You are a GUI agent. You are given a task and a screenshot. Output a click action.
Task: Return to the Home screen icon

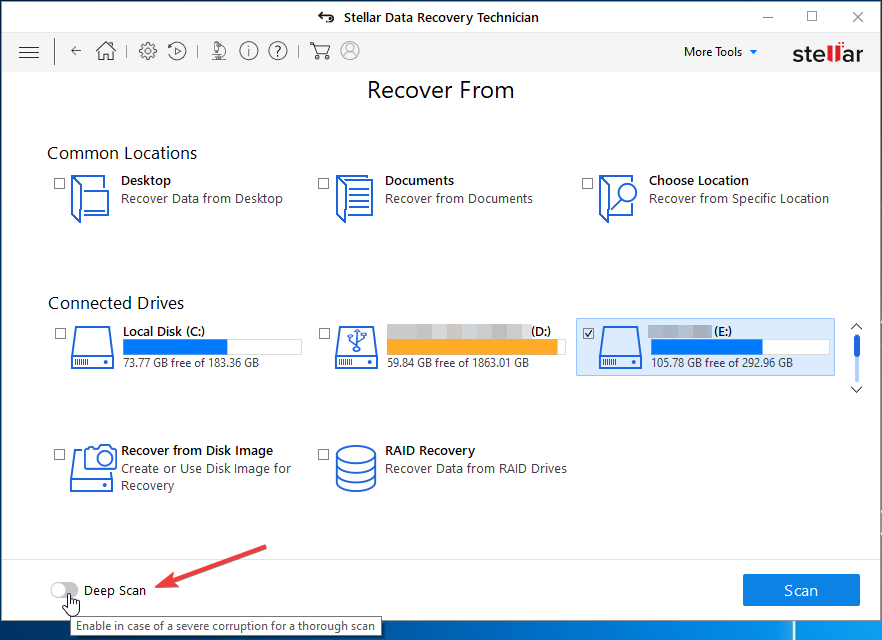coord(106,51)
